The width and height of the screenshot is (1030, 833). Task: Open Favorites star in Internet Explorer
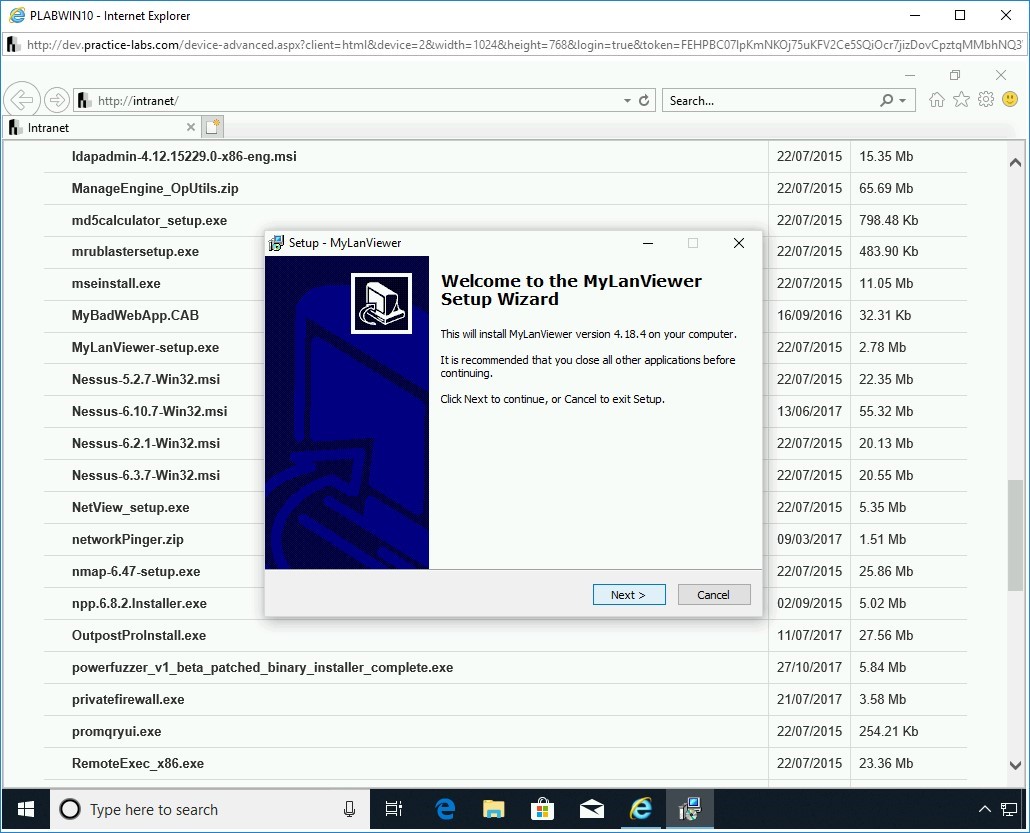961,100
